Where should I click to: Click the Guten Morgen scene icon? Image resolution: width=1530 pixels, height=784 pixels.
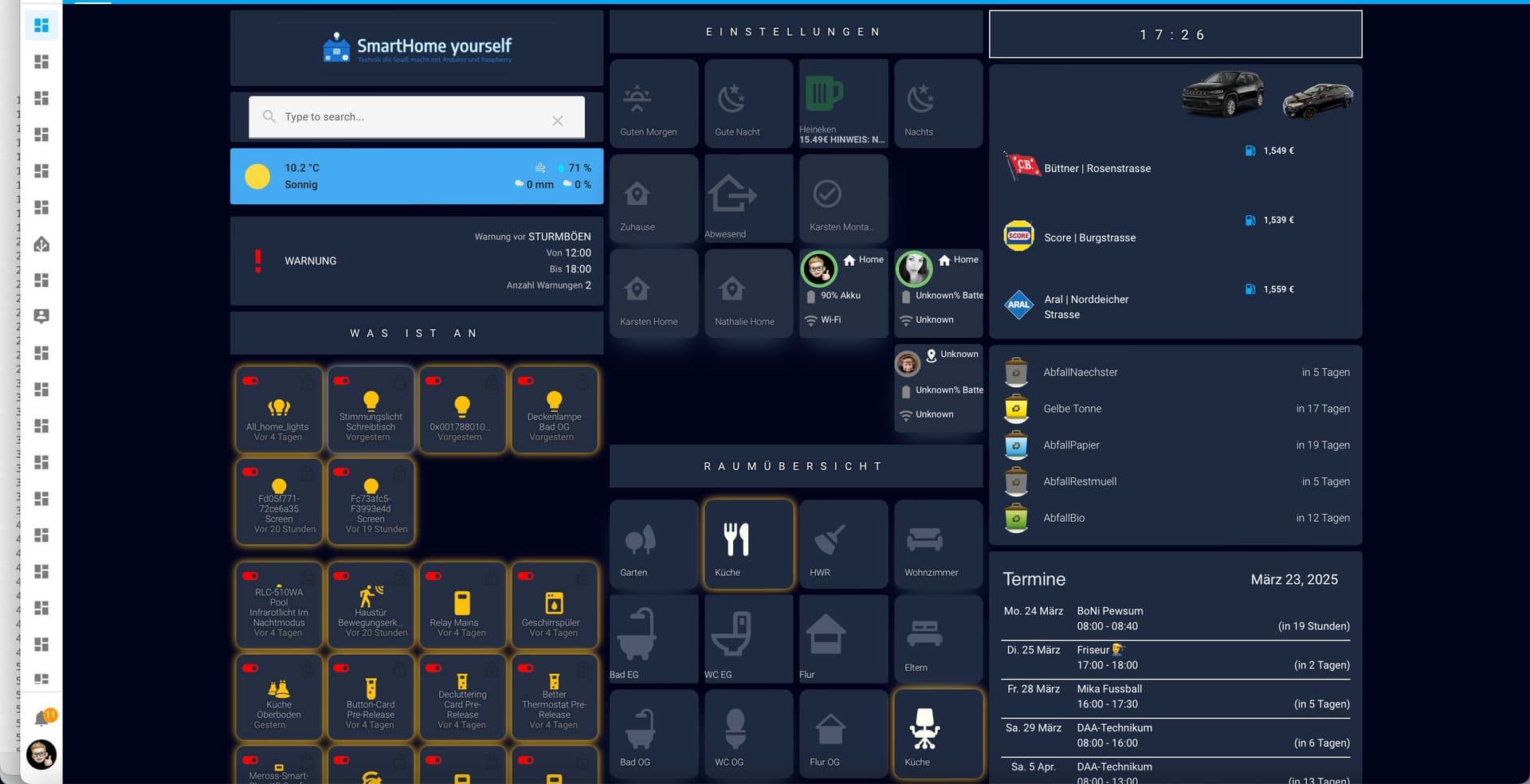(637, 99)
